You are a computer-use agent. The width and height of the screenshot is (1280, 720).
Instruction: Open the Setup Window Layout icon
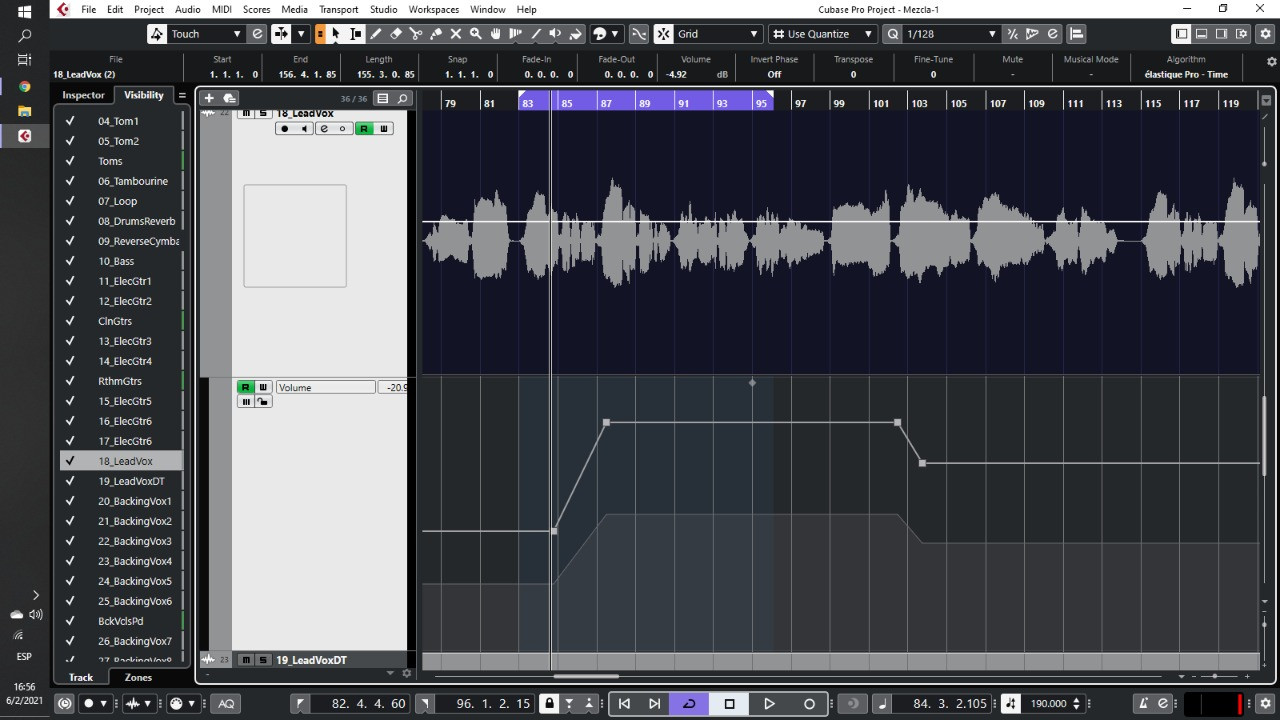pos(1241,34)
